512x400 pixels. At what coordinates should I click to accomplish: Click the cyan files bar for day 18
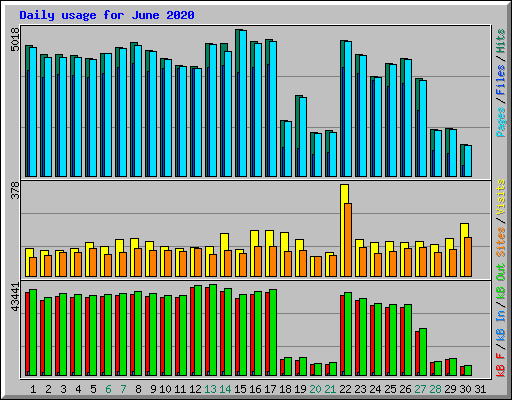click(x=288, y=149)
